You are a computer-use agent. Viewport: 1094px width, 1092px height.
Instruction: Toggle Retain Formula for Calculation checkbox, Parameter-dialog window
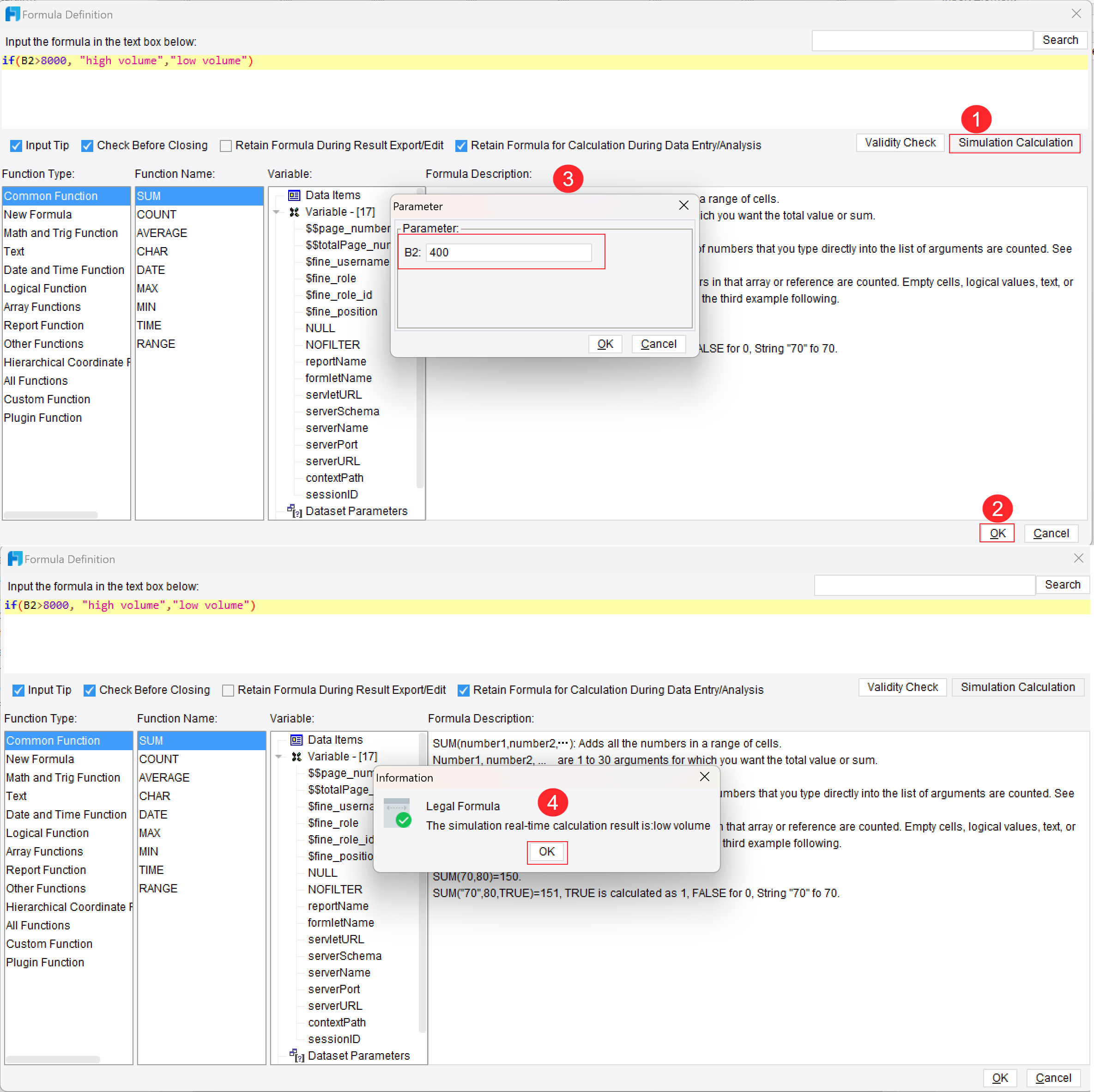pos(461,146)
